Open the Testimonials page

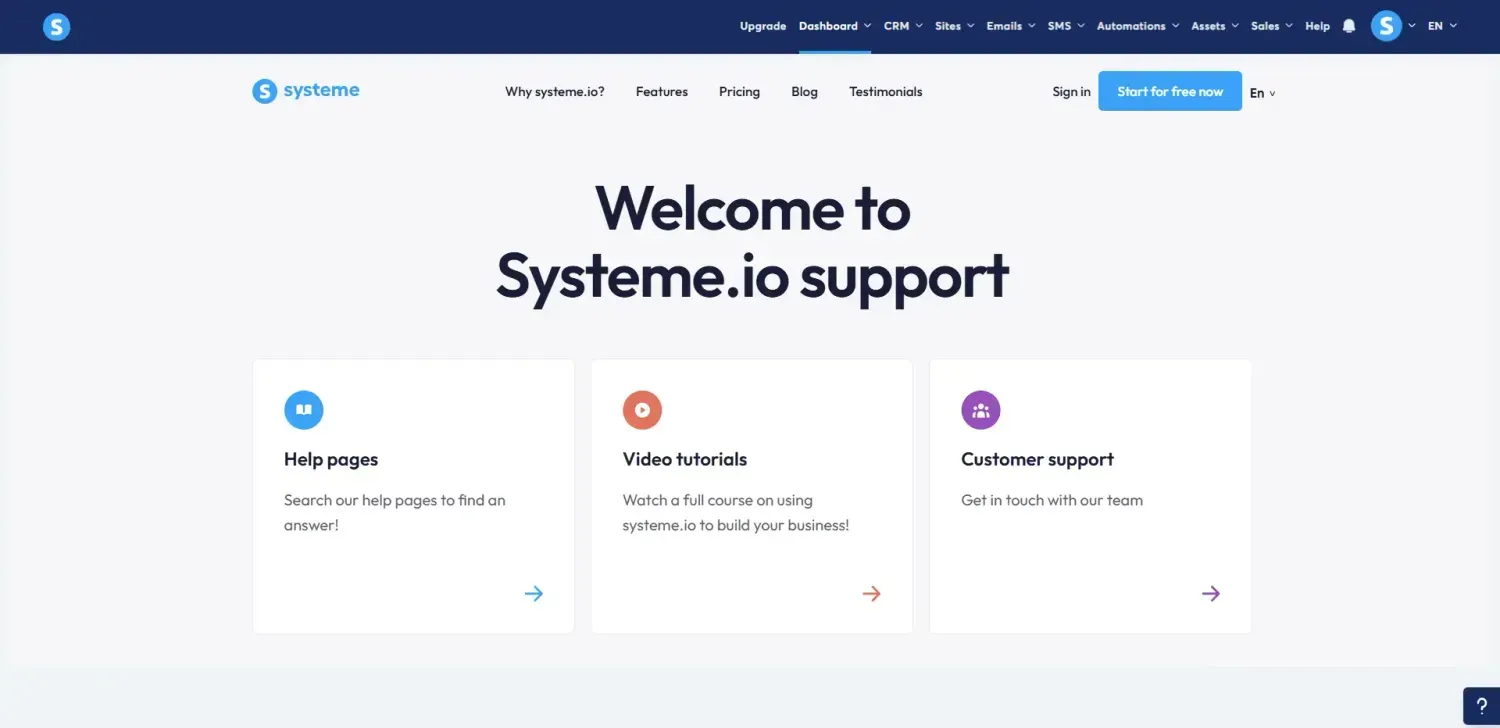886,91
